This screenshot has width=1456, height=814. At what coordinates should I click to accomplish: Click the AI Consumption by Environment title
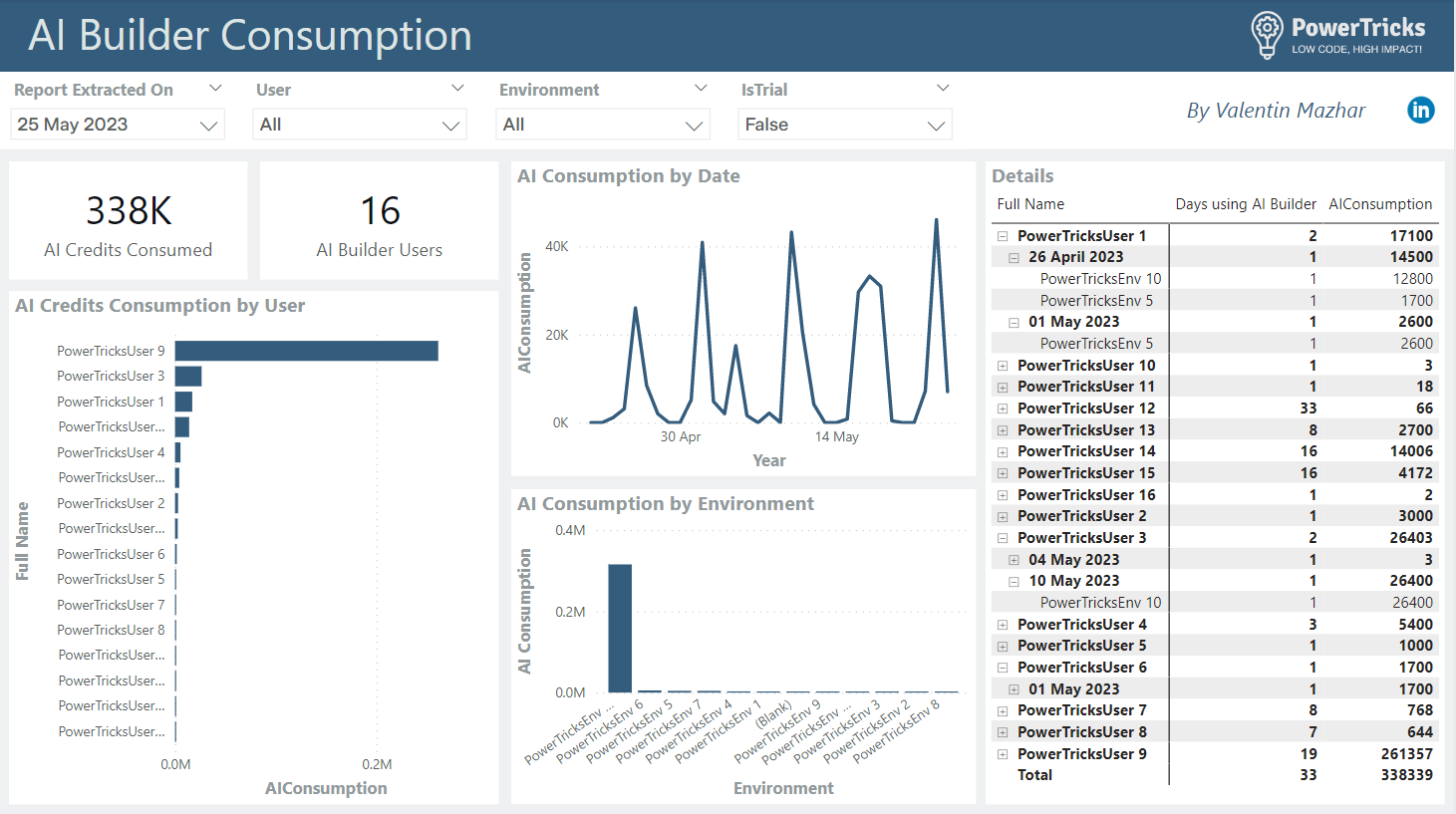[x=666, y=504]
